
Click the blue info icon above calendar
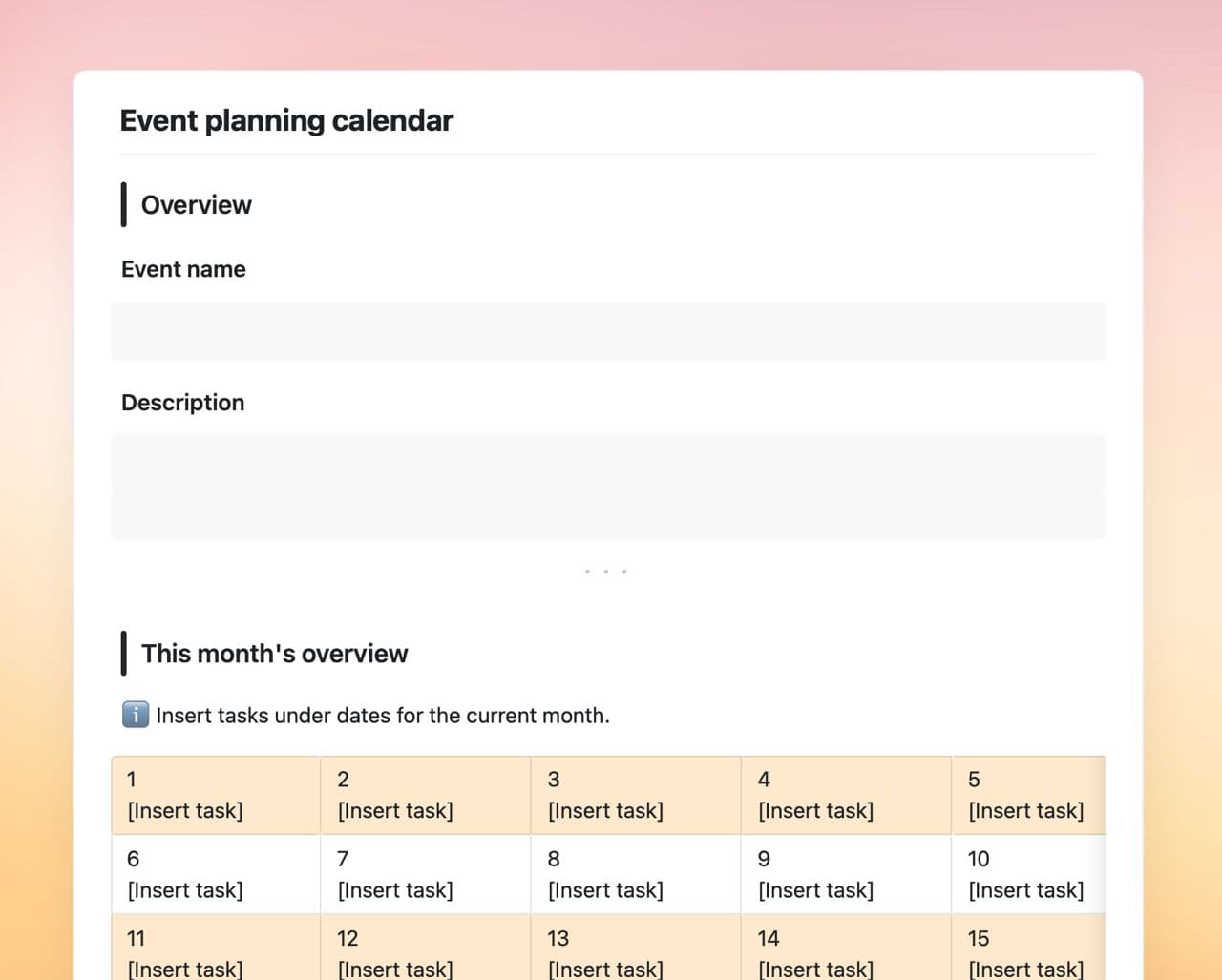(136, 715)
